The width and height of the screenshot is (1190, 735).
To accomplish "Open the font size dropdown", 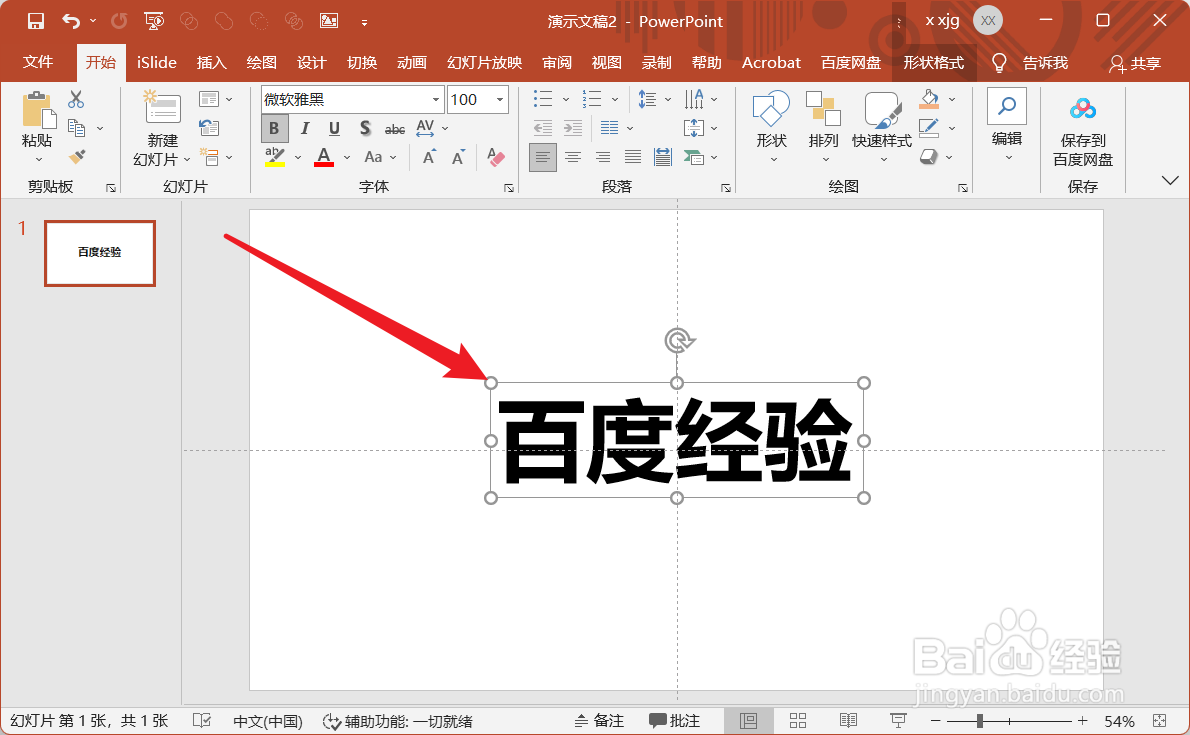I will click(500, 99).
